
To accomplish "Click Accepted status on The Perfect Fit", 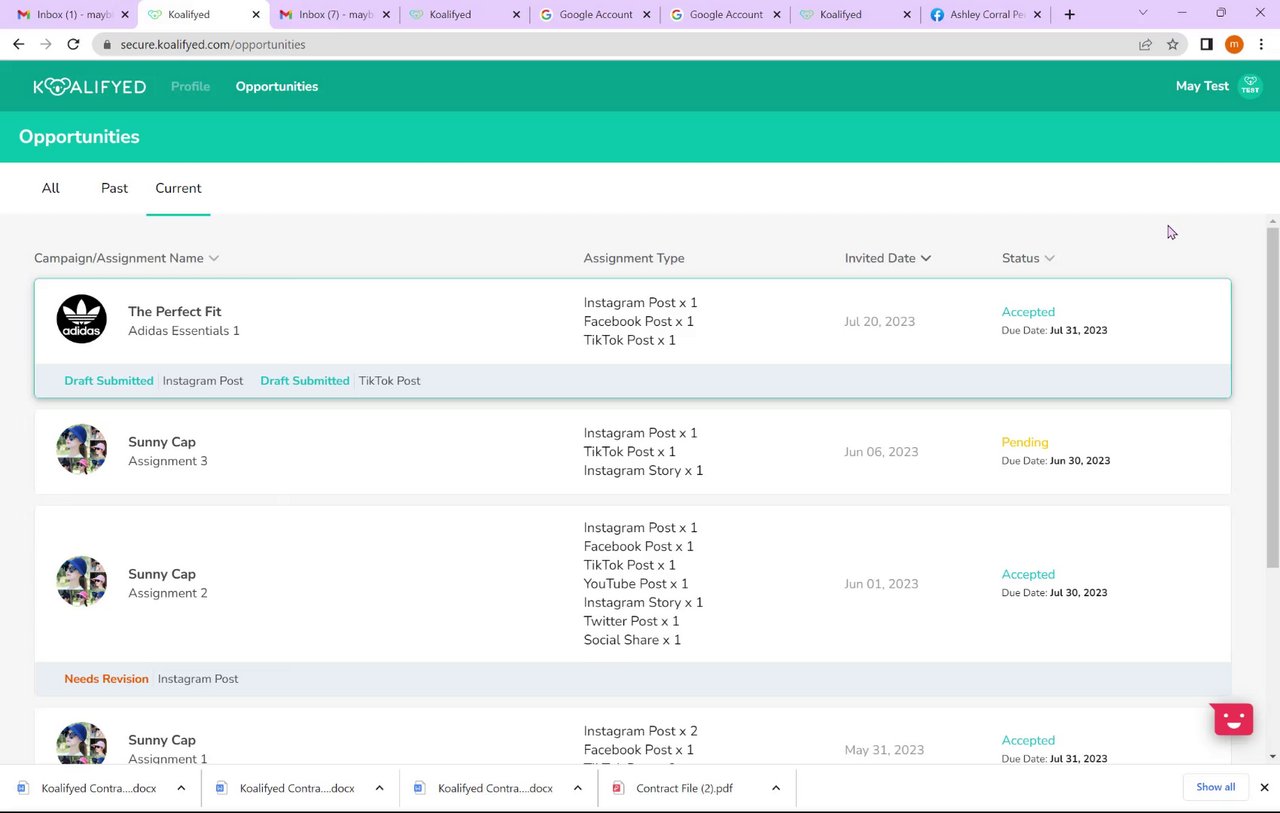I will click(x=1028, y=312).
